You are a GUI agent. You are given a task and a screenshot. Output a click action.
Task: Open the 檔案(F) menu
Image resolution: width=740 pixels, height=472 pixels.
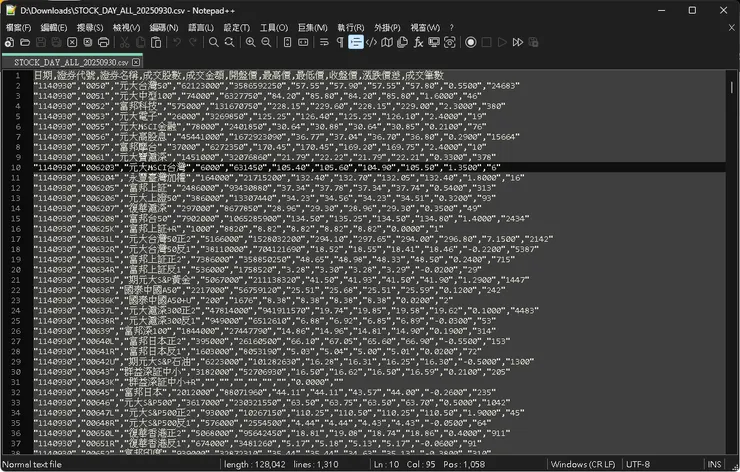[x=18, y=27]
